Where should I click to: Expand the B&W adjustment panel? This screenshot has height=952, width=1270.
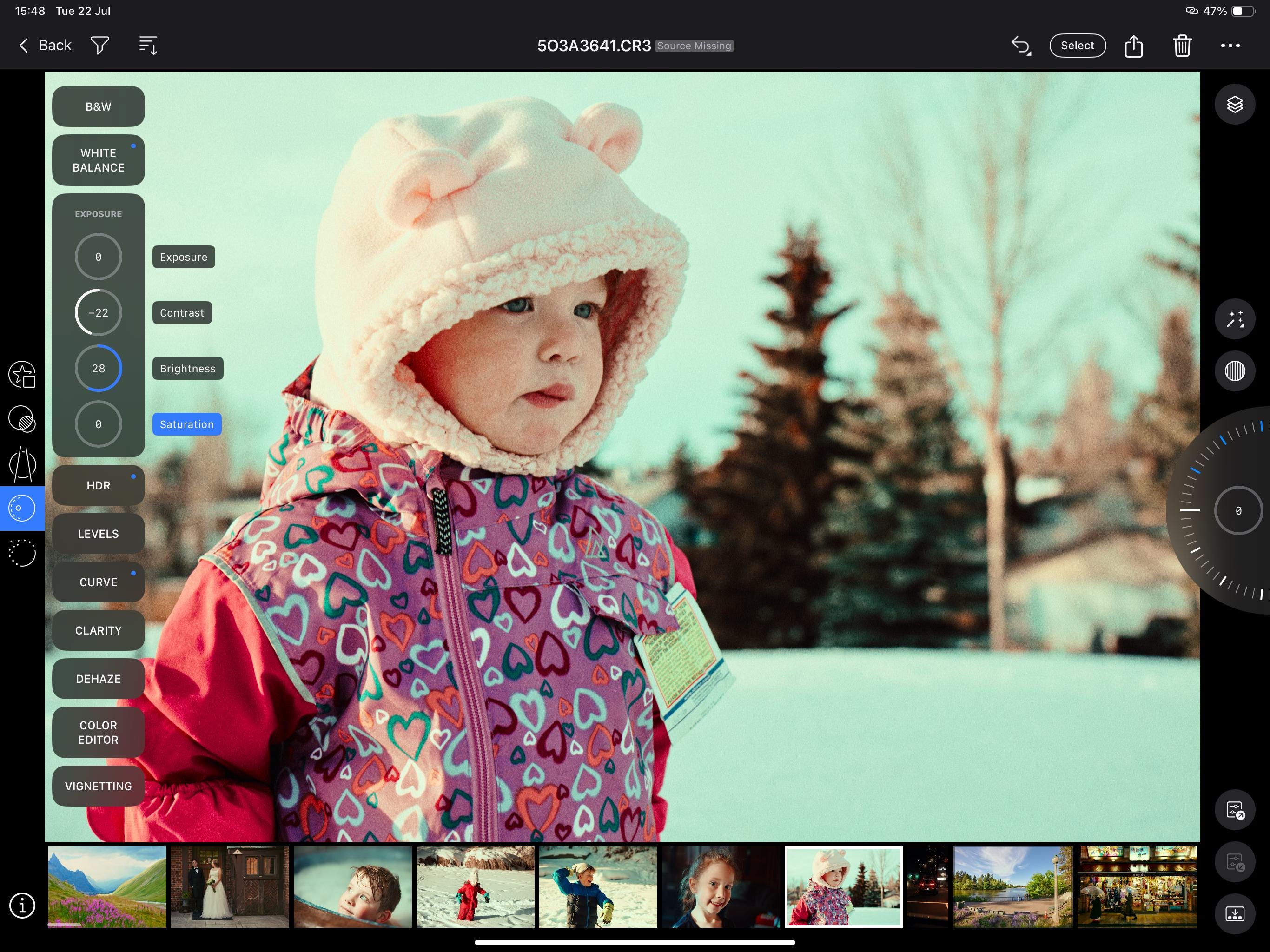pyautogui.click(x=98, y=106)
